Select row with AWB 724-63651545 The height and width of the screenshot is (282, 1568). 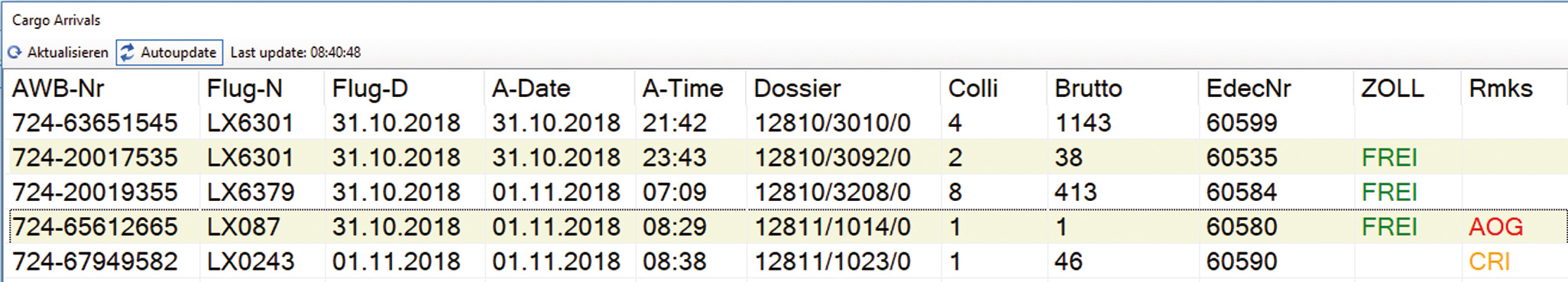pyautogui.click(x=786, y=123)
